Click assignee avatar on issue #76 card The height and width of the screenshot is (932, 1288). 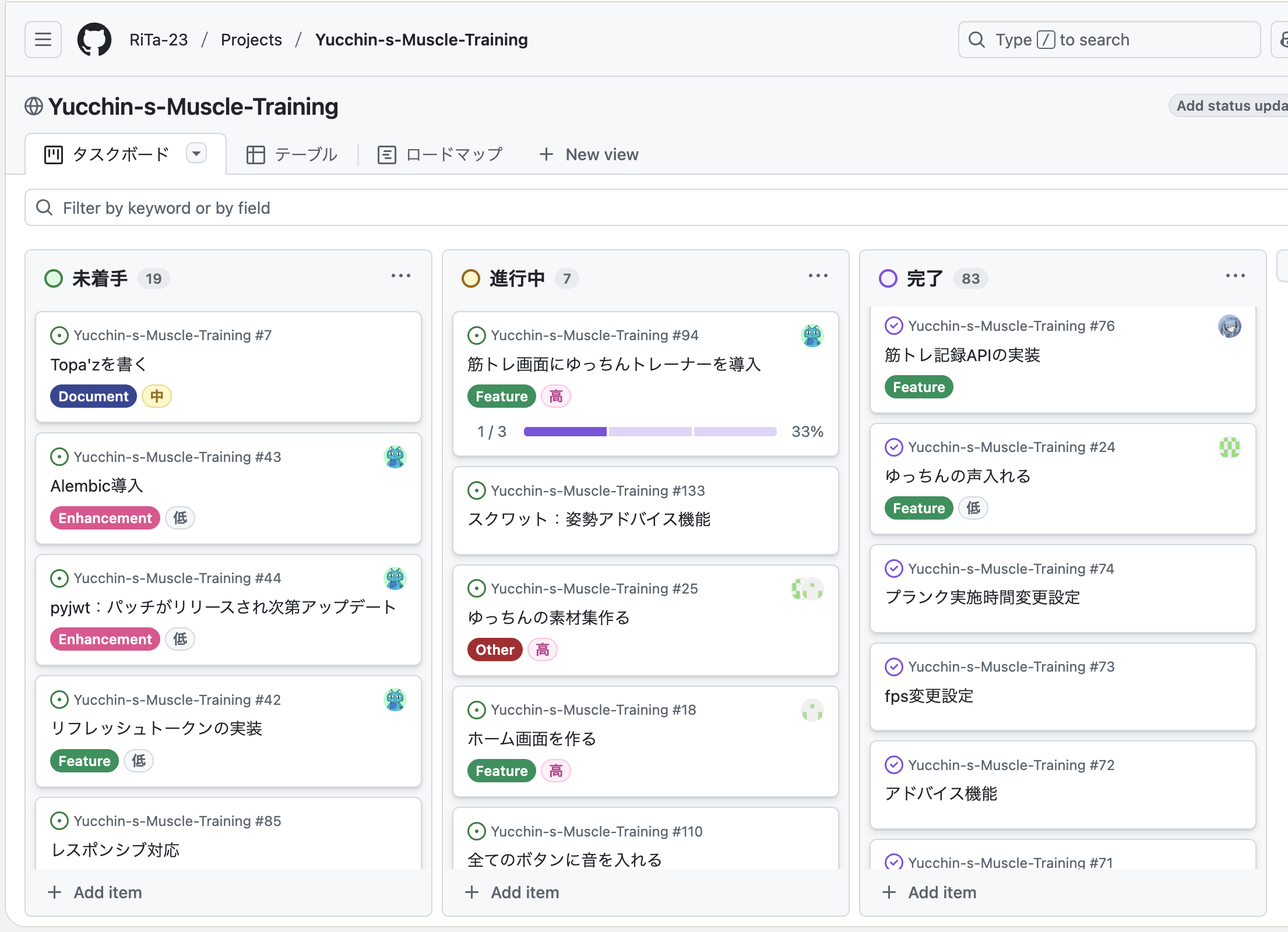pos(1229,326)
